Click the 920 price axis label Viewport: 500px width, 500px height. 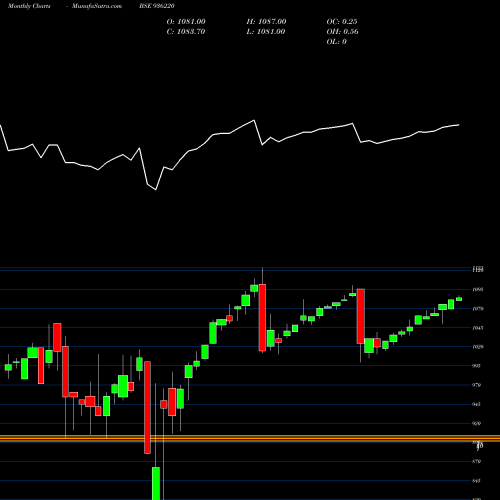click(x=477, y=424)
